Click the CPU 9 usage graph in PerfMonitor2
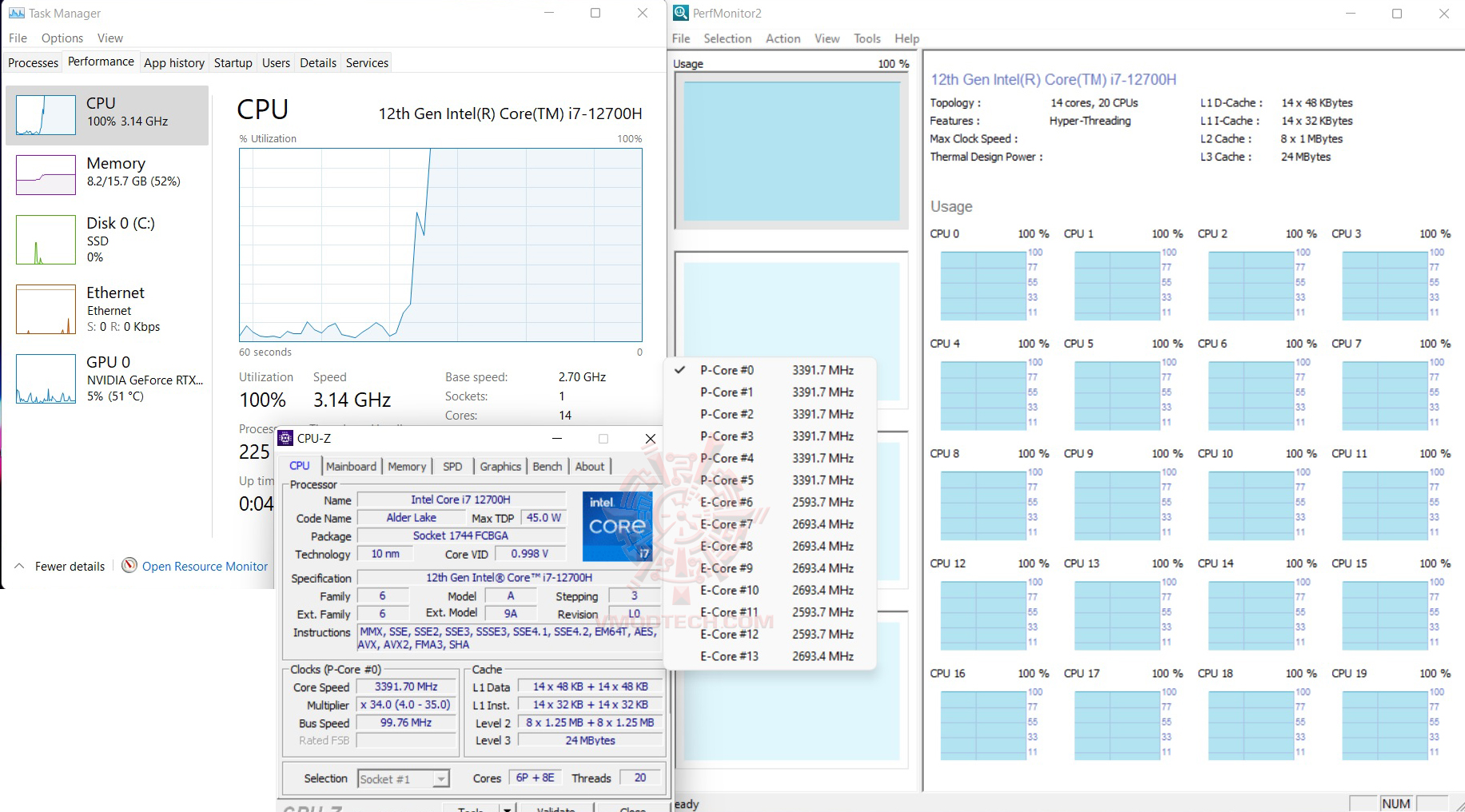Image resolution: width=1465 pixels, height=812 pixels. (x=1117, y=505)
